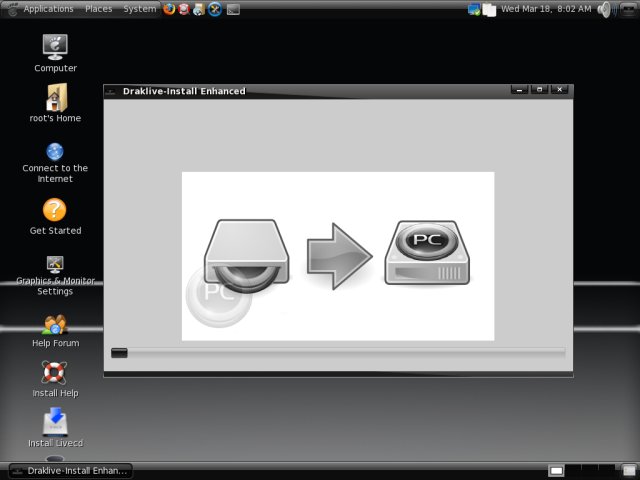Maximize the Draklive-Install Enhanced window
This screenshot has width=640, height=480.
coord(540,90)
